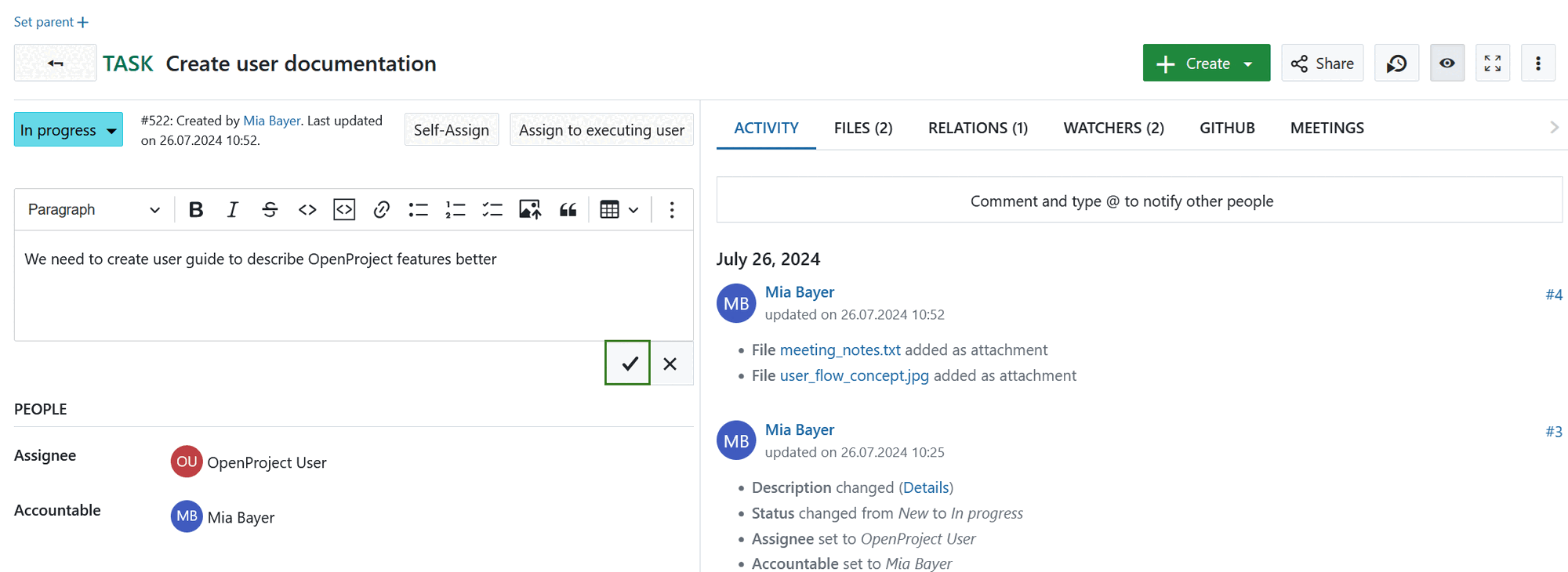The height and width of the screenshot is (572, 1568).
Task: Insert a link in description
Action: point(382,210)
